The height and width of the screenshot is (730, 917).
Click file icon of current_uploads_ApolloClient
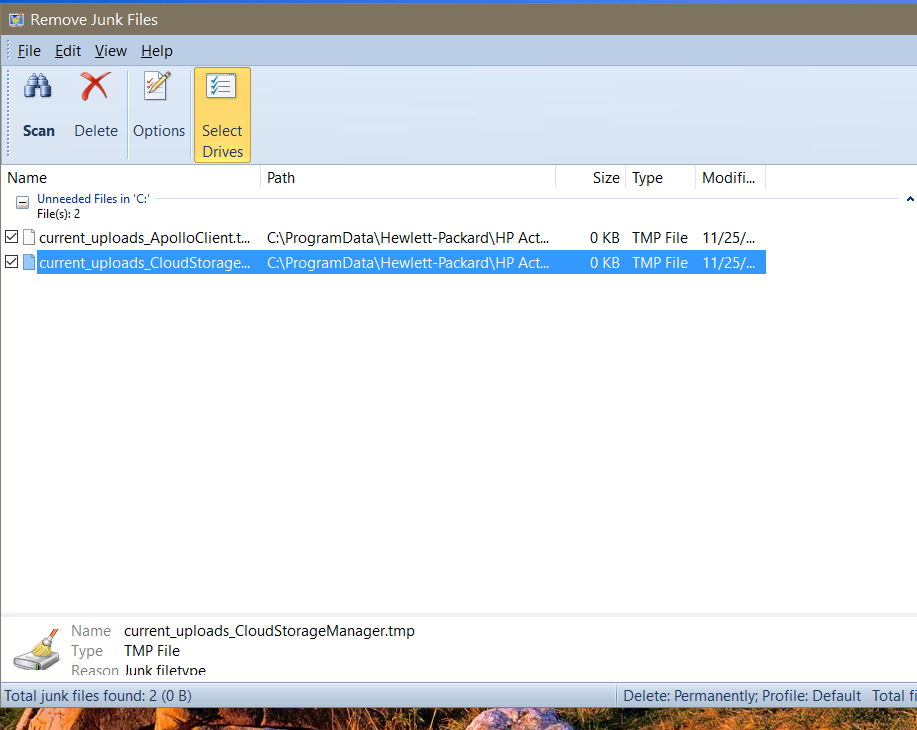(x=29, y=238)
